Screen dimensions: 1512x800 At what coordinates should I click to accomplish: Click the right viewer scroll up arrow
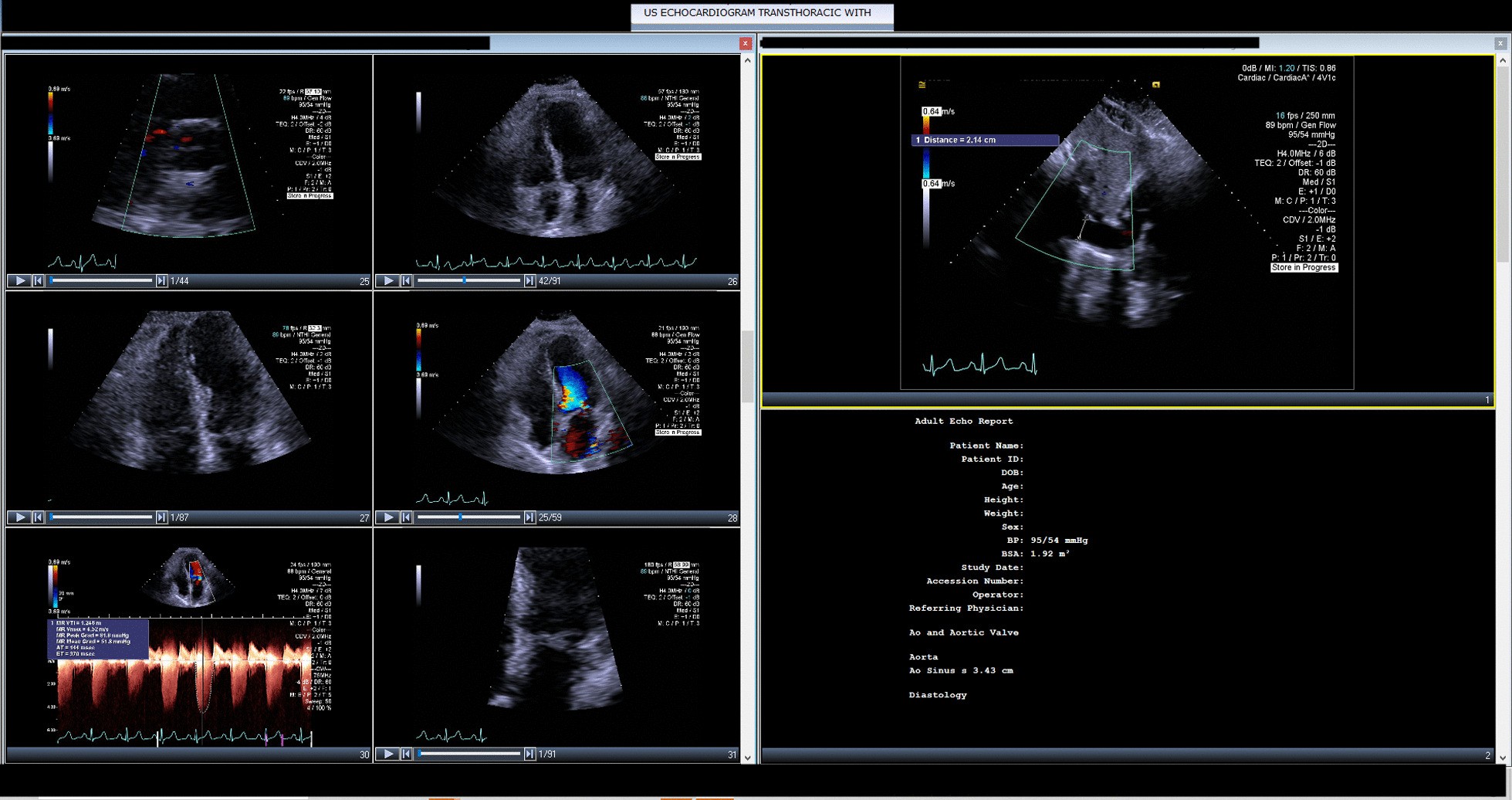1503,60
